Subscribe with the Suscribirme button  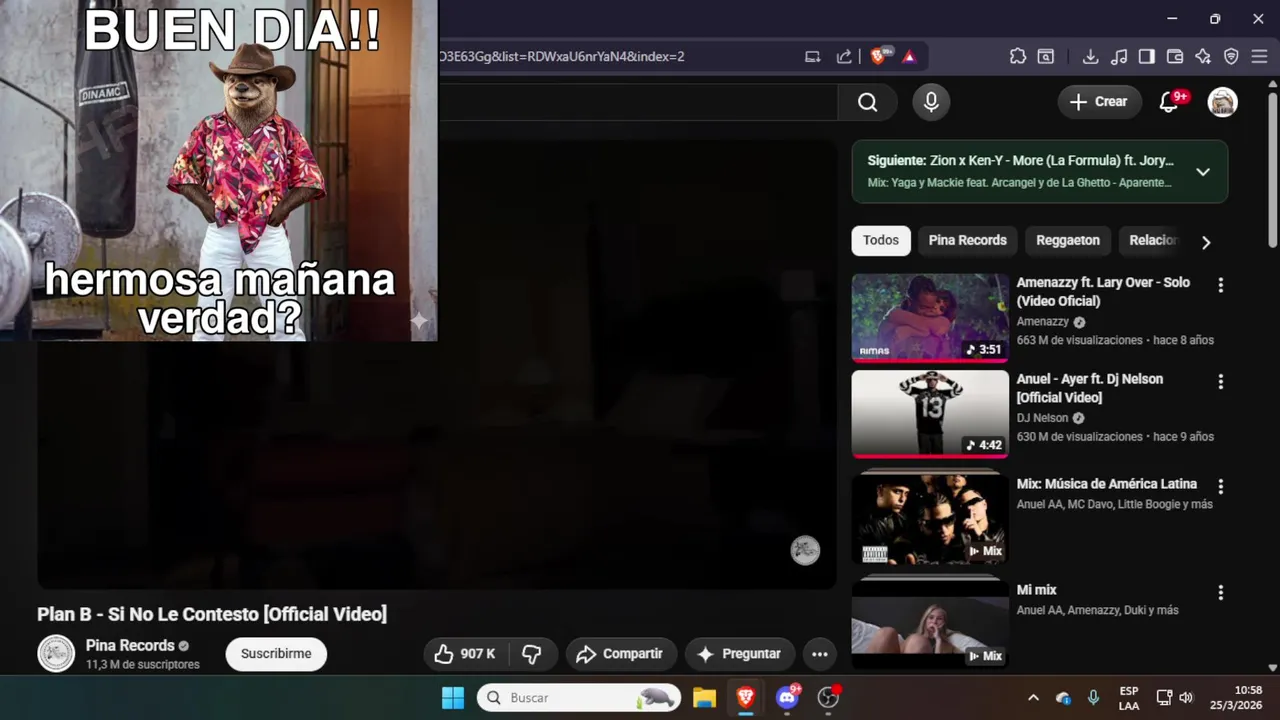(x=276, y=654)
